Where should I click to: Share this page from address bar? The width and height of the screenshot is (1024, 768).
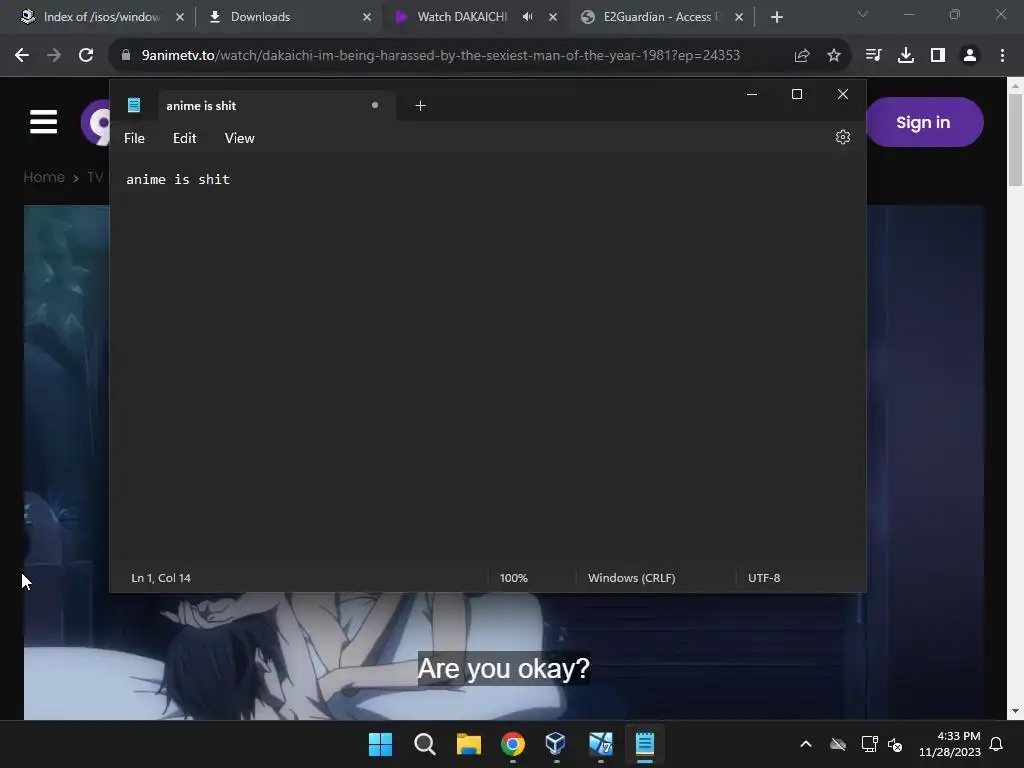click(x=802, y=56)
